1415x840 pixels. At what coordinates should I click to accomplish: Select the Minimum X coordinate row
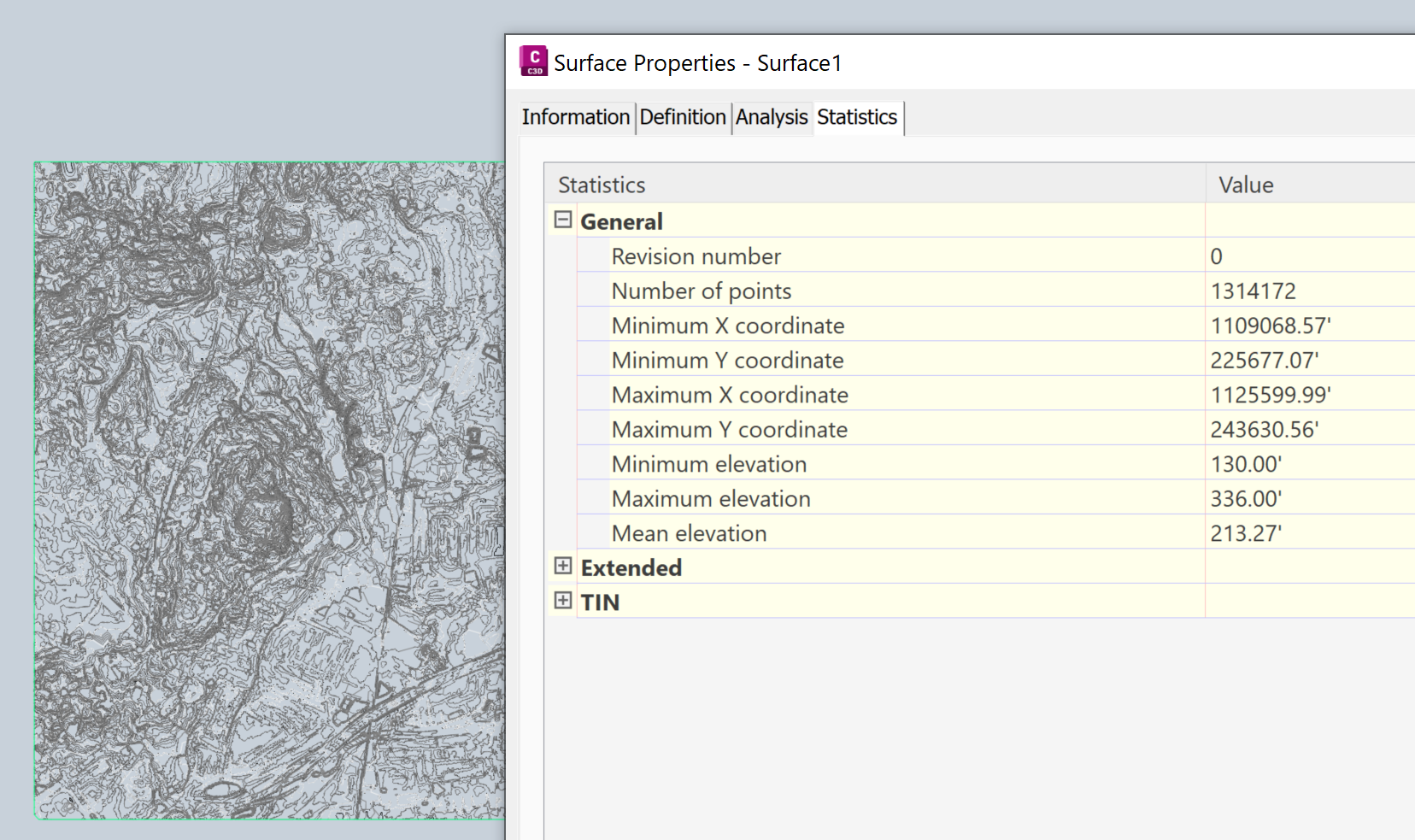click(727, 325)
